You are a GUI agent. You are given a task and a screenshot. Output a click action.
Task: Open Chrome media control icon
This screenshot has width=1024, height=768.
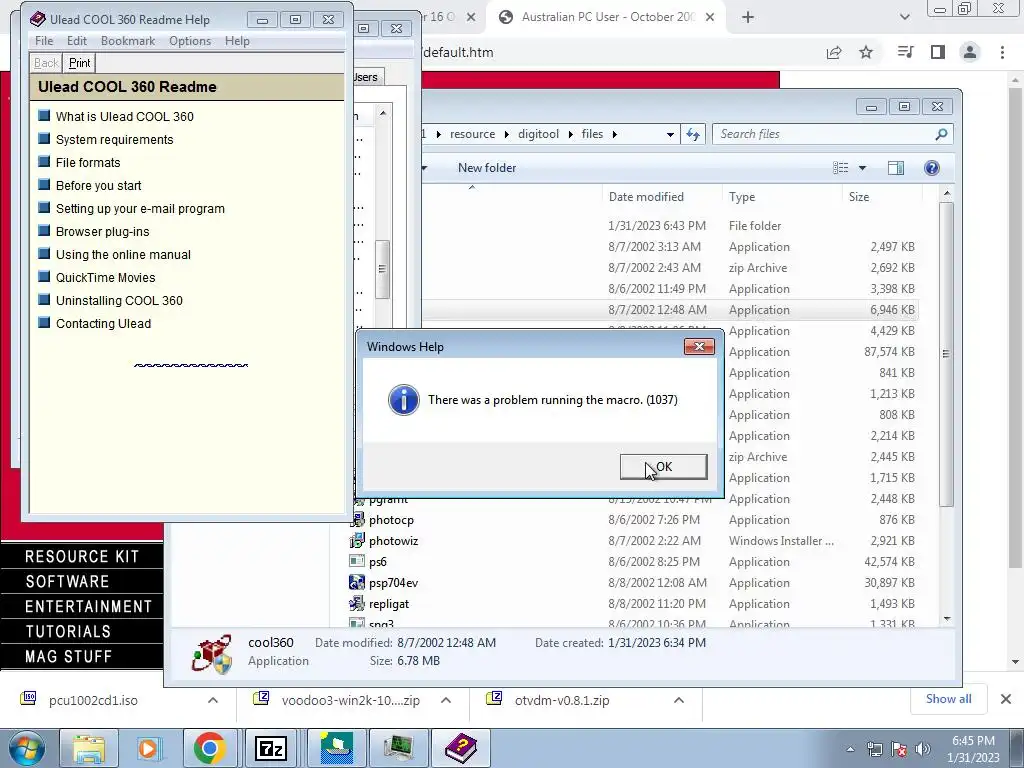click(x=905, y=52)
